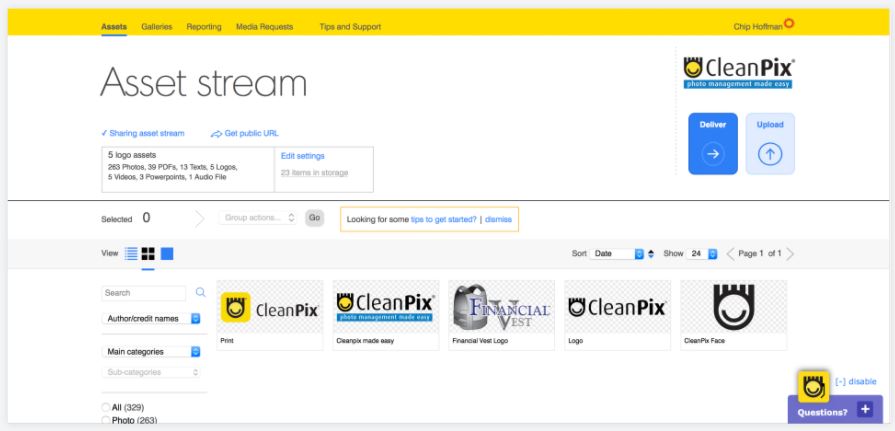Image resolution: width=895 pixels, height=431 pixels.
Task: Click the Selected 0 counter
Action: coord(126,218)
